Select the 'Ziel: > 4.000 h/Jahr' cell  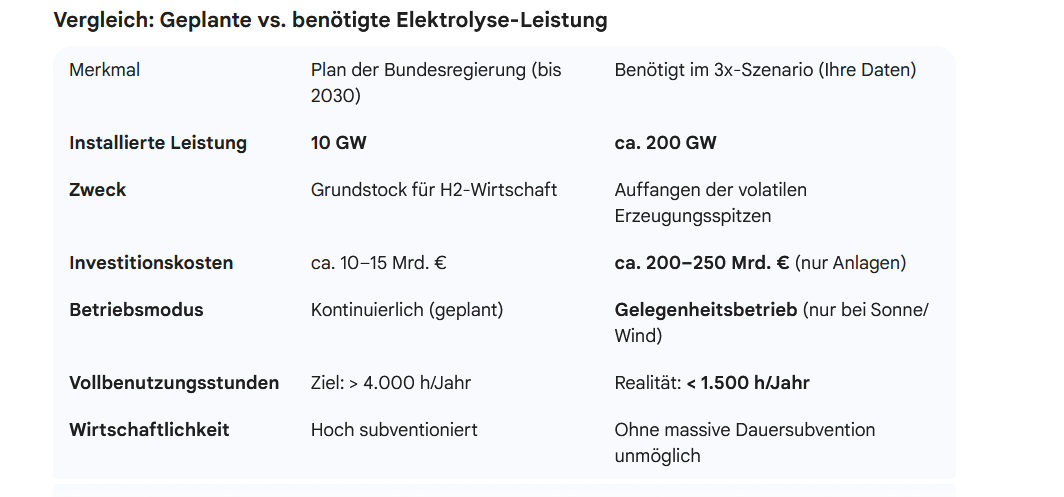tap(391, 383)
